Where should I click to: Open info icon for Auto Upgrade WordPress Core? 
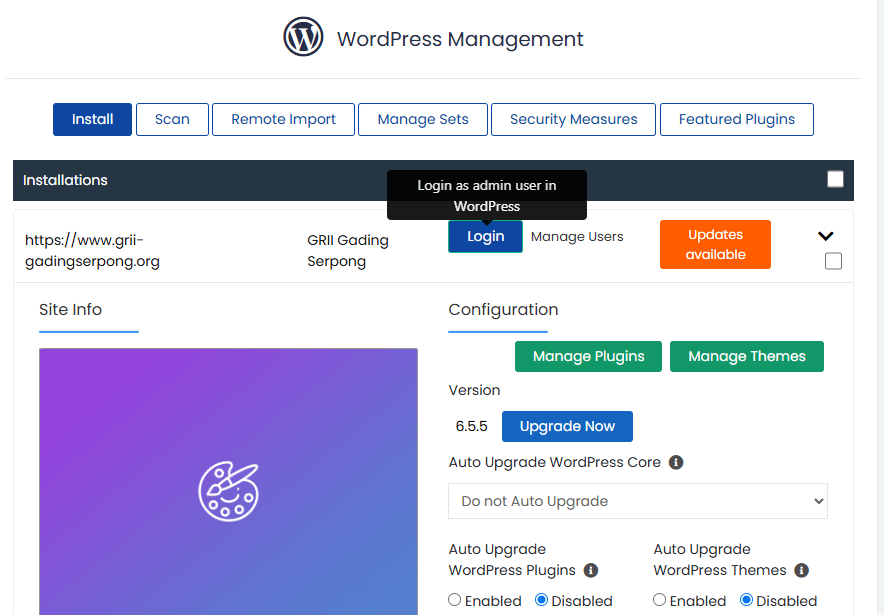click(676, 462)
